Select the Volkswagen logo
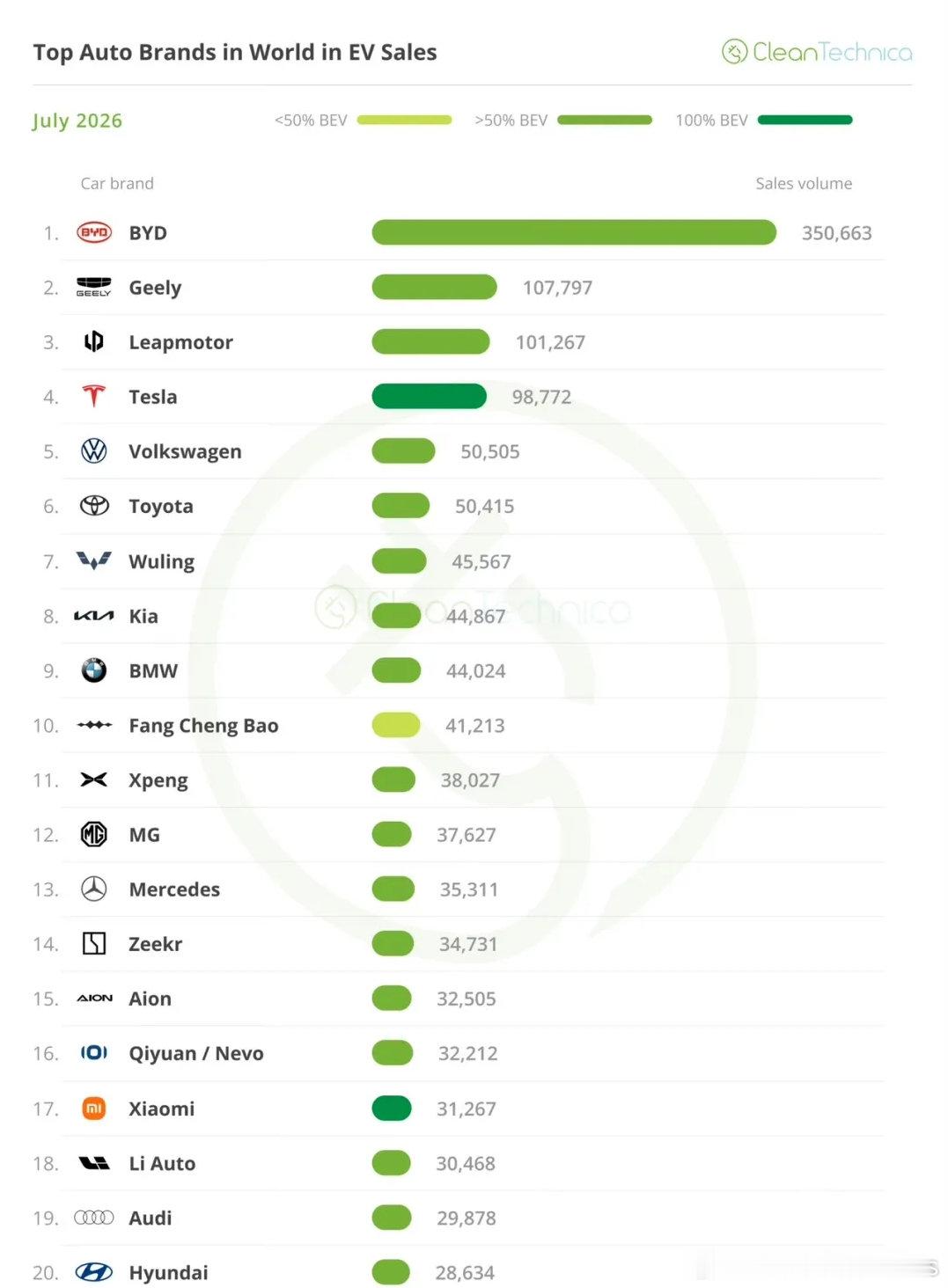Screen dimensions: 948x1288 (x=94, y=451)
